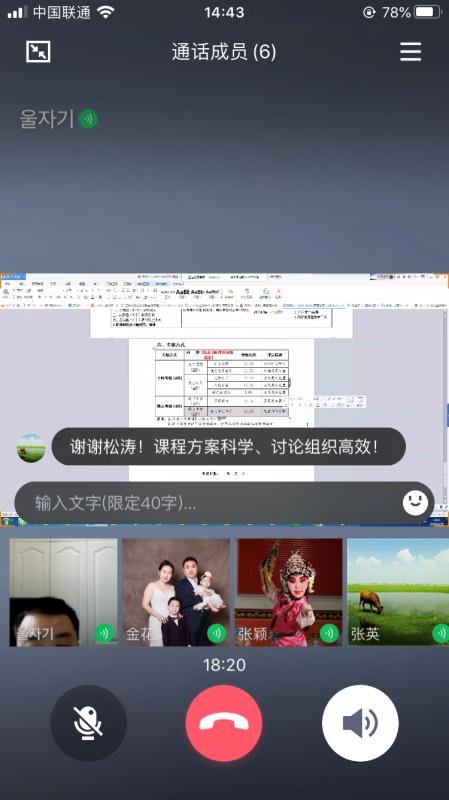This screenshot has width=449, height=800.
Task: Select 张颖's opera costume thumbnail
Action: 289,592
